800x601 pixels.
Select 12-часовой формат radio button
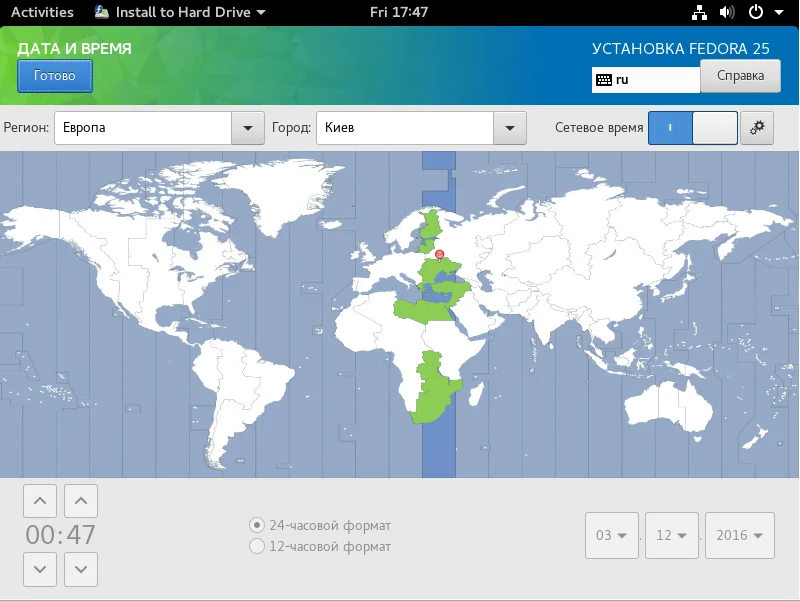pyautogui.click(x=257, y=546)
